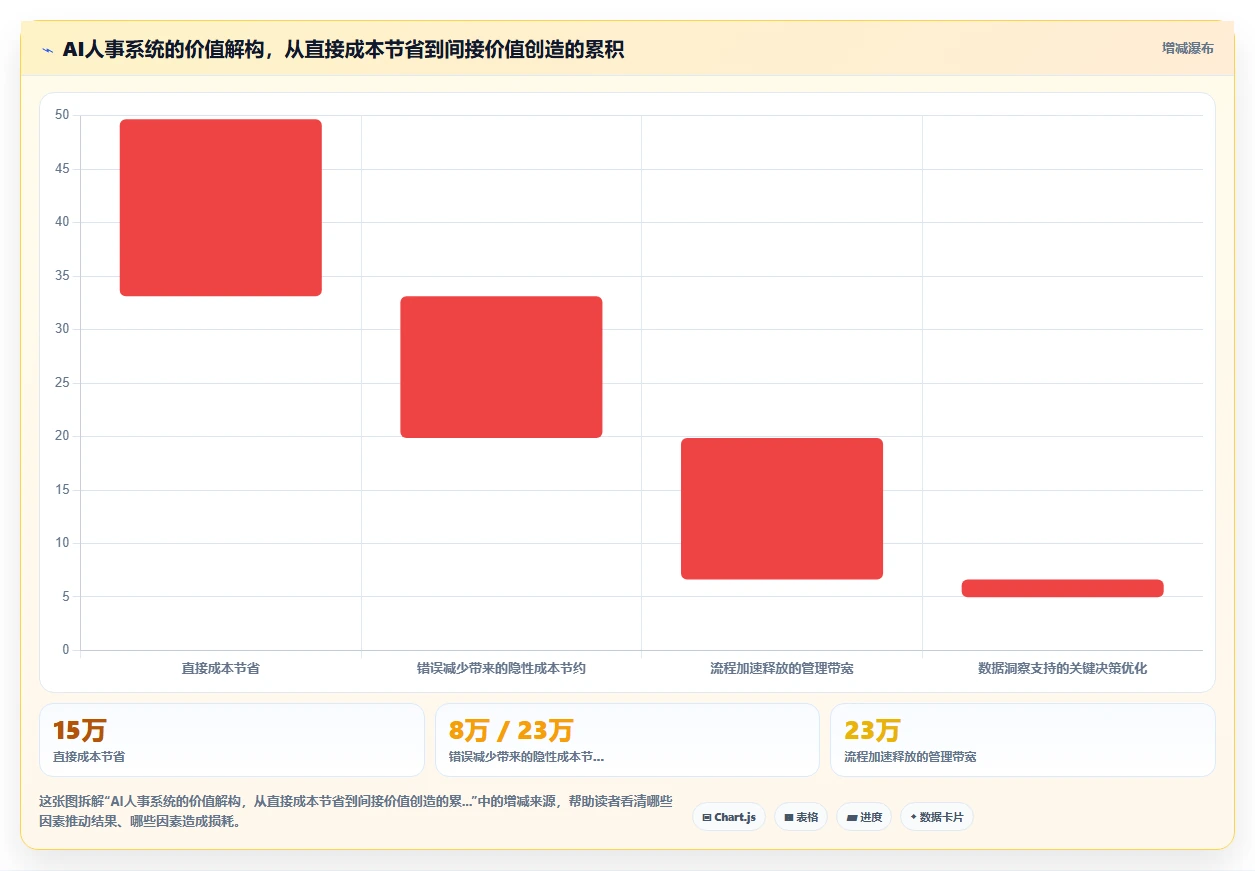Open the 15万 直接成本节省 card
The image size is (1255, 871).
click(x=232, y=740)
